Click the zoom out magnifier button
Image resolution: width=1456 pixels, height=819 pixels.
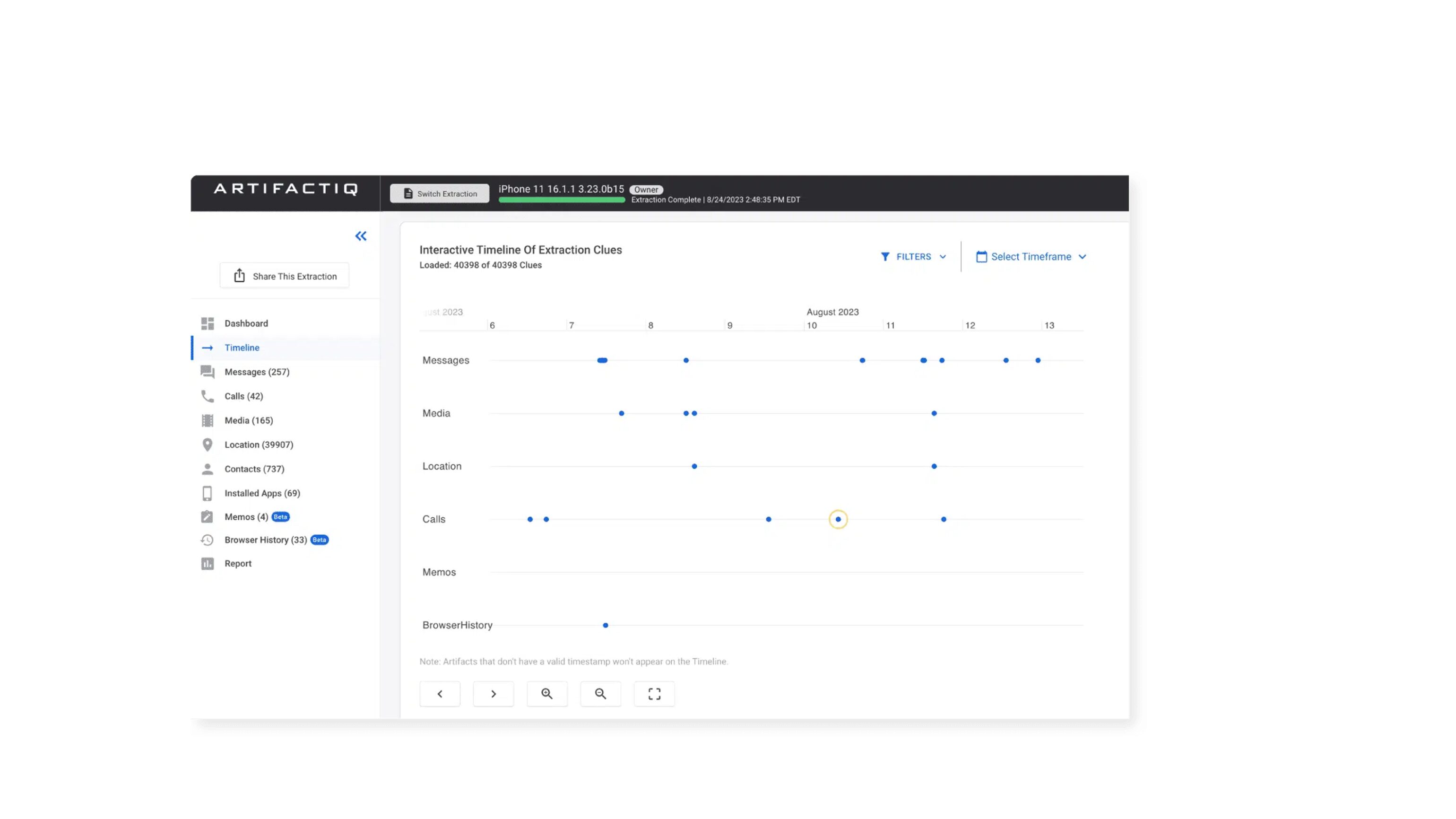click(600, 694)
